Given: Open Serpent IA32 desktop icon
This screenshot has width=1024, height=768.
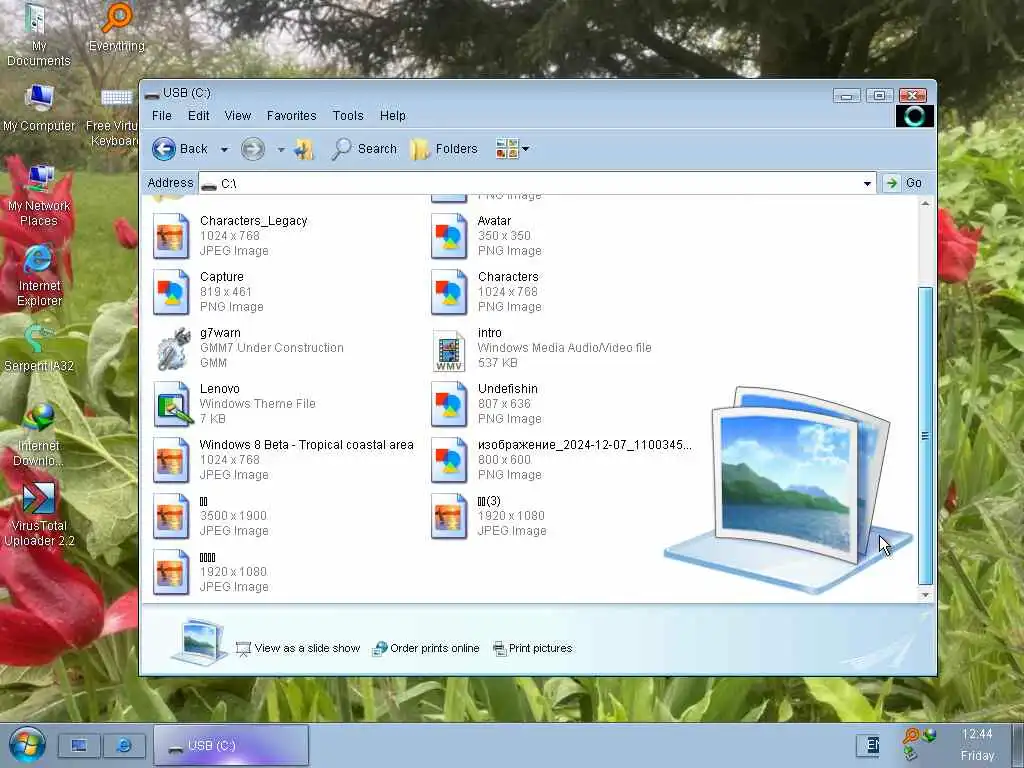Looking at the screenshot, I should (x=39, y=349).
